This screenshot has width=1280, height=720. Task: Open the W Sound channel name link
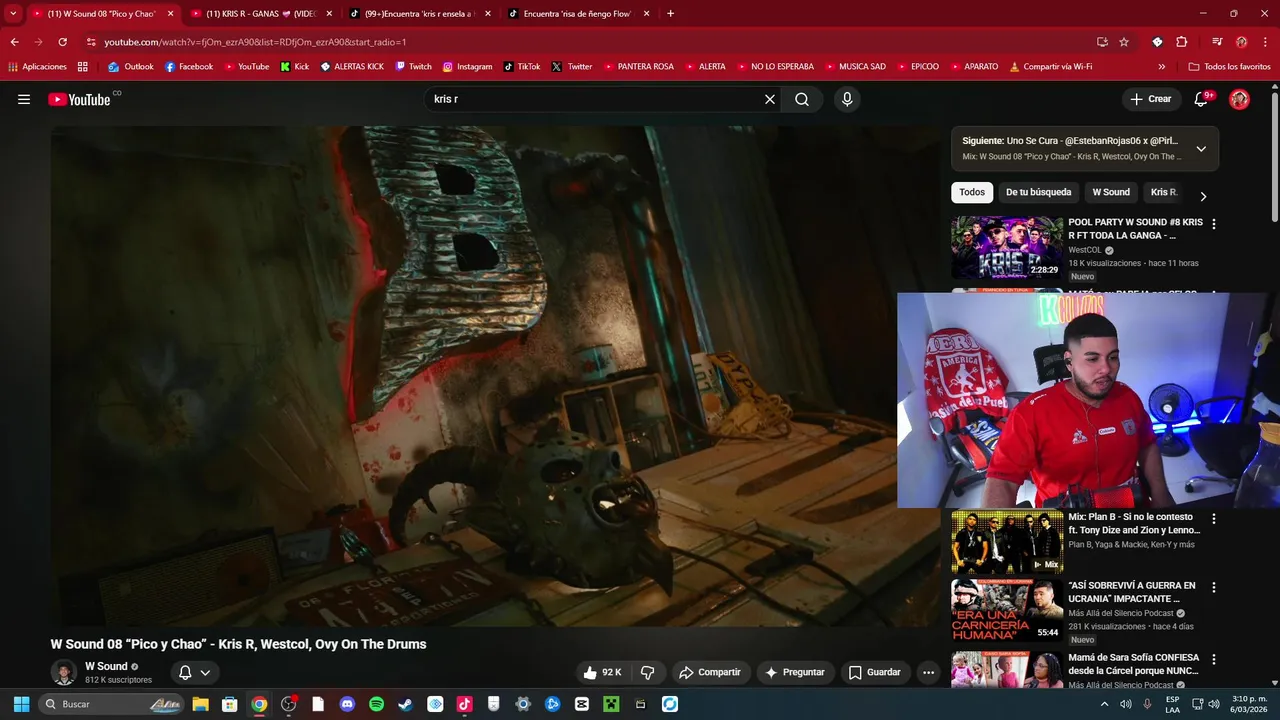click(106, 666)
